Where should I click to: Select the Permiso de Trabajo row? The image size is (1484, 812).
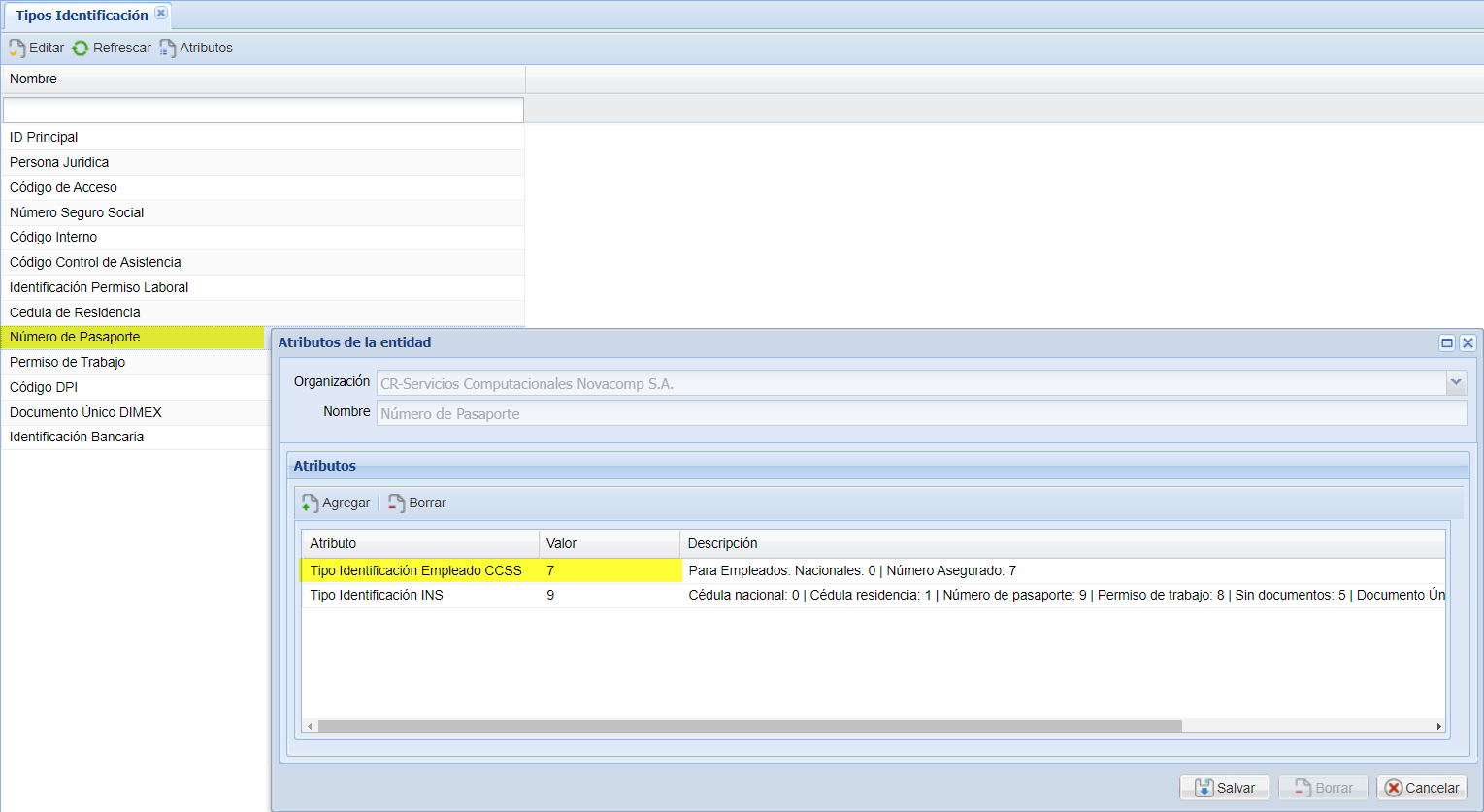click(136, 362)
